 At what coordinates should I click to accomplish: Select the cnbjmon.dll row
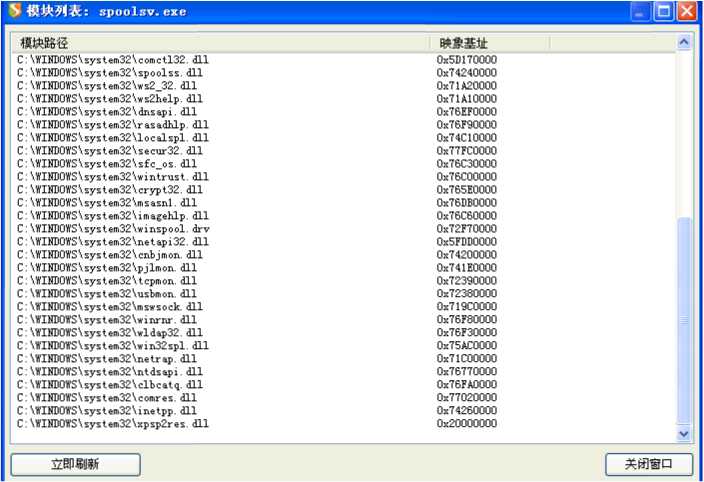[343, 255]
